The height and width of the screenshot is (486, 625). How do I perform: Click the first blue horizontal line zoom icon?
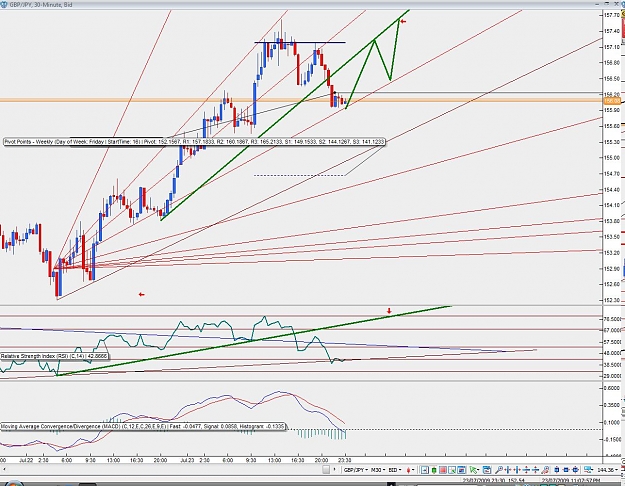coord(526,470)
